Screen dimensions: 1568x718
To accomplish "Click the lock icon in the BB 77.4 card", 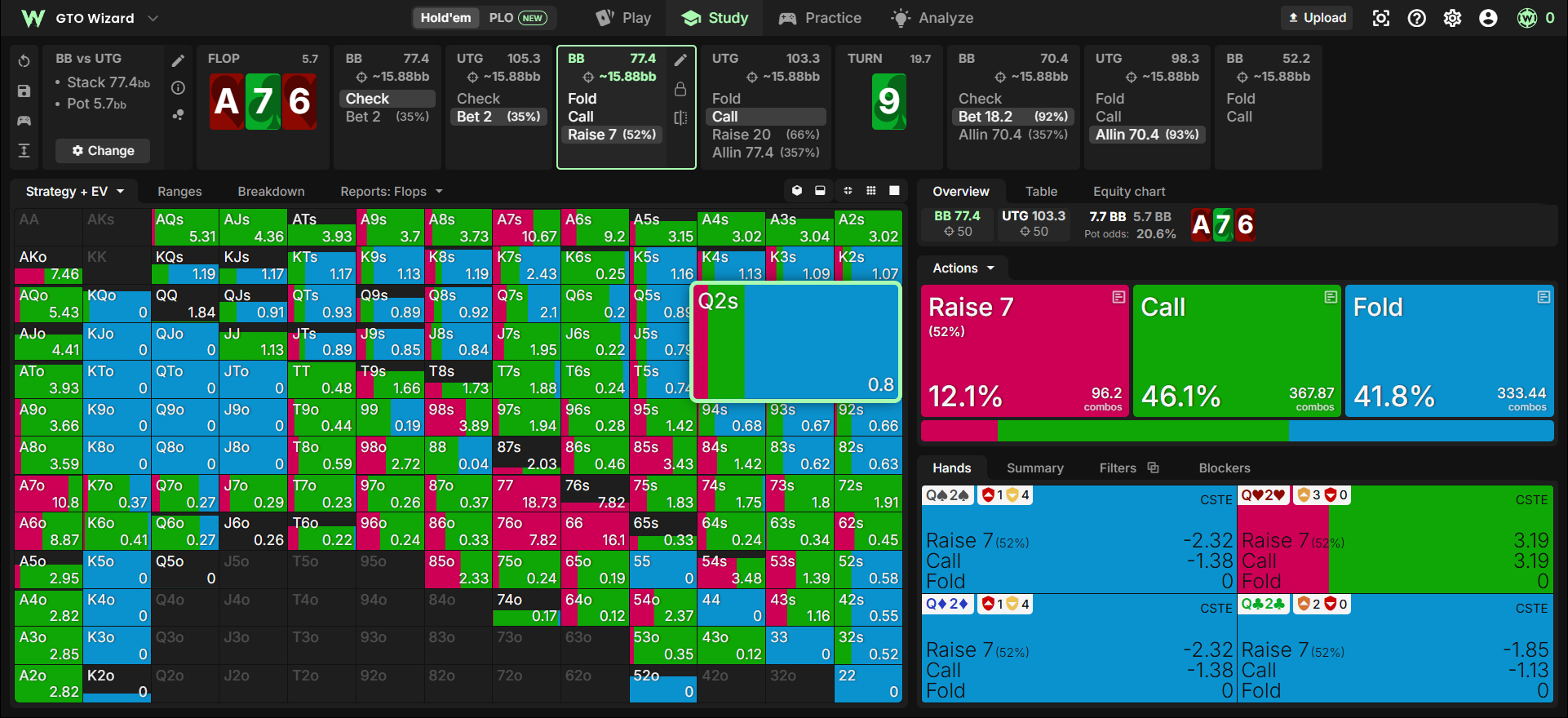I will pos(680,89).
